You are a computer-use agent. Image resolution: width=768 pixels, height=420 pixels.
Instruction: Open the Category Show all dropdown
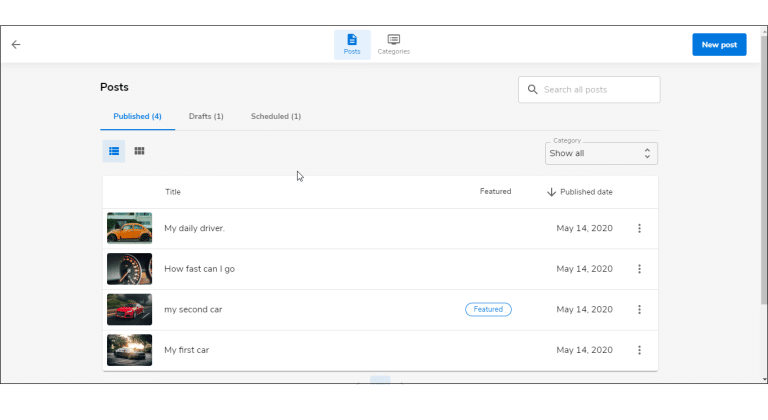coord(601,153)
